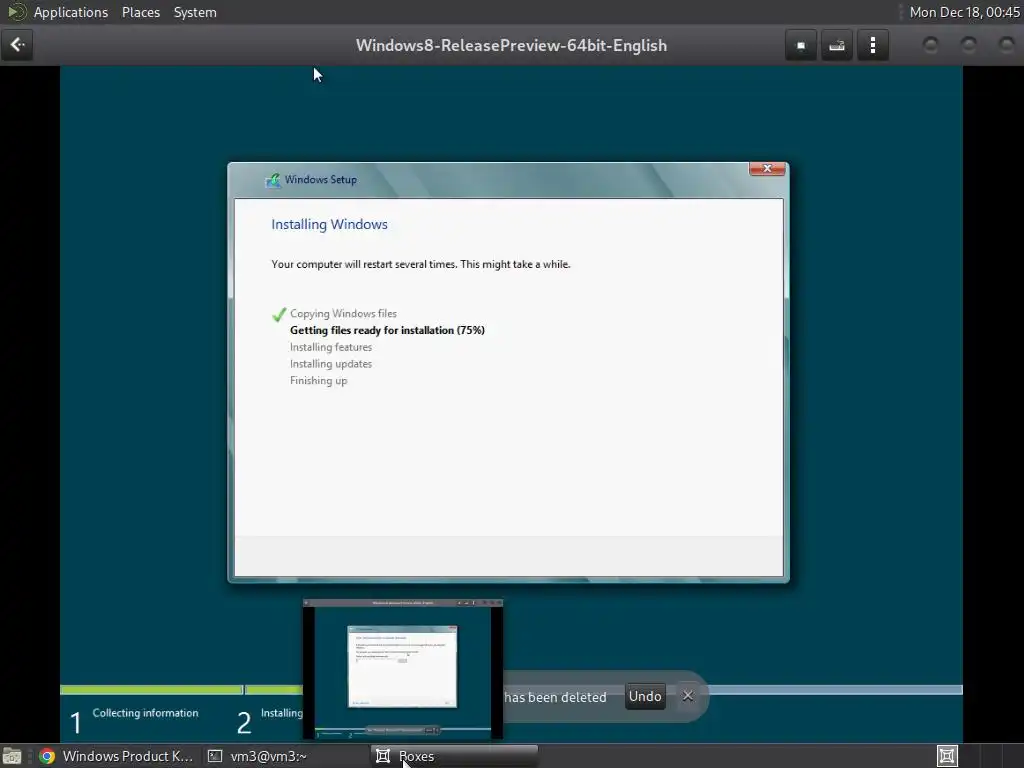Click Undo on the deletion notification
The width and height of the screenshot is (1024, 768).
coord(645,696)
